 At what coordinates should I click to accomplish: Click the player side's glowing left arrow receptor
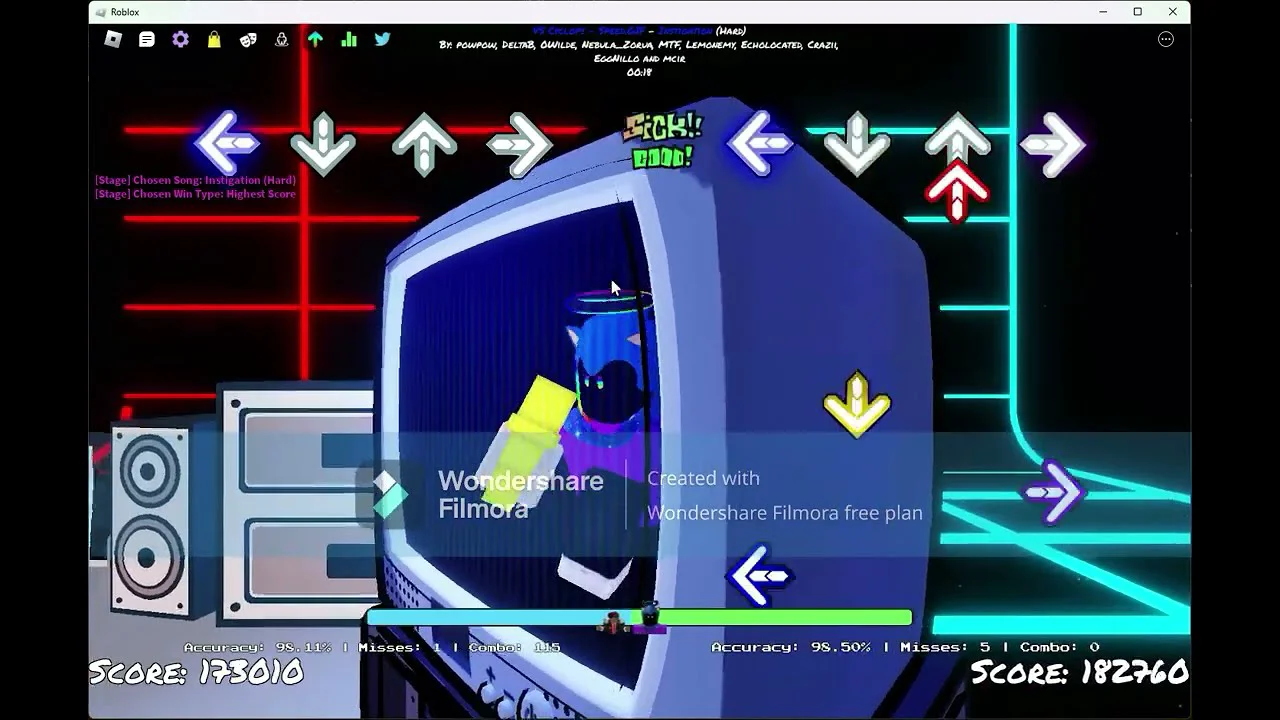tap(759, 142)
